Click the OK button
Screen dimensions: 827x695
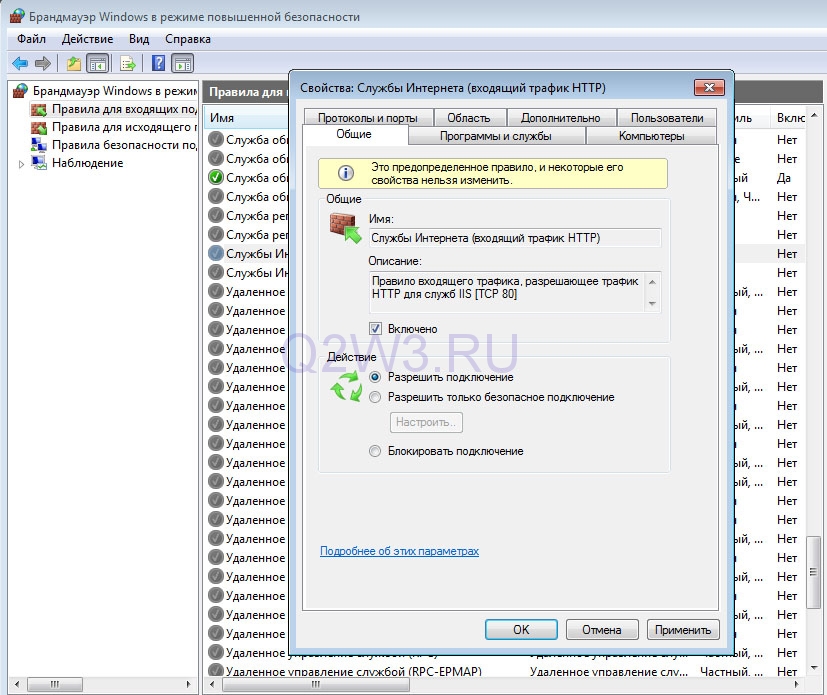[x=521, y=630]
